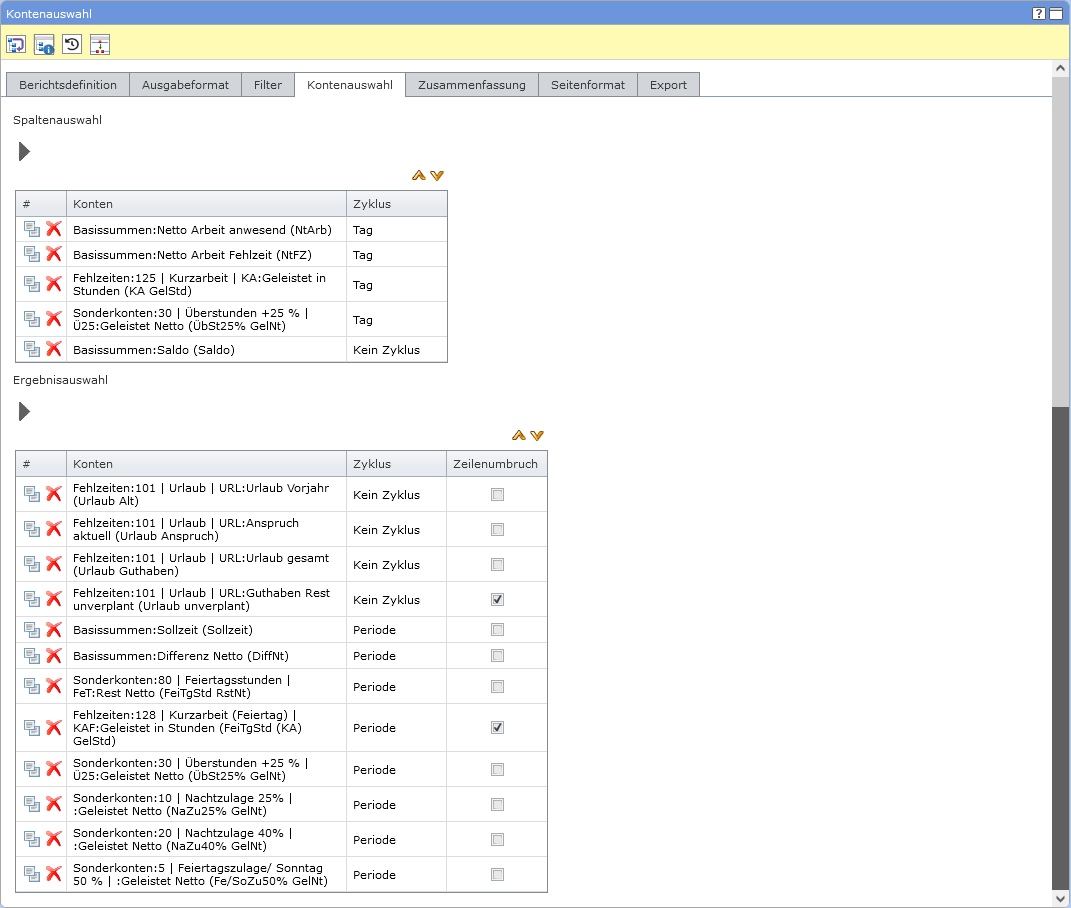Image resolution: width=1071 pixels, height=908 pixels.
Task: Uncheck Zeilenumbruch for Guthaben Rest unverplant
Action: (497, 600)
